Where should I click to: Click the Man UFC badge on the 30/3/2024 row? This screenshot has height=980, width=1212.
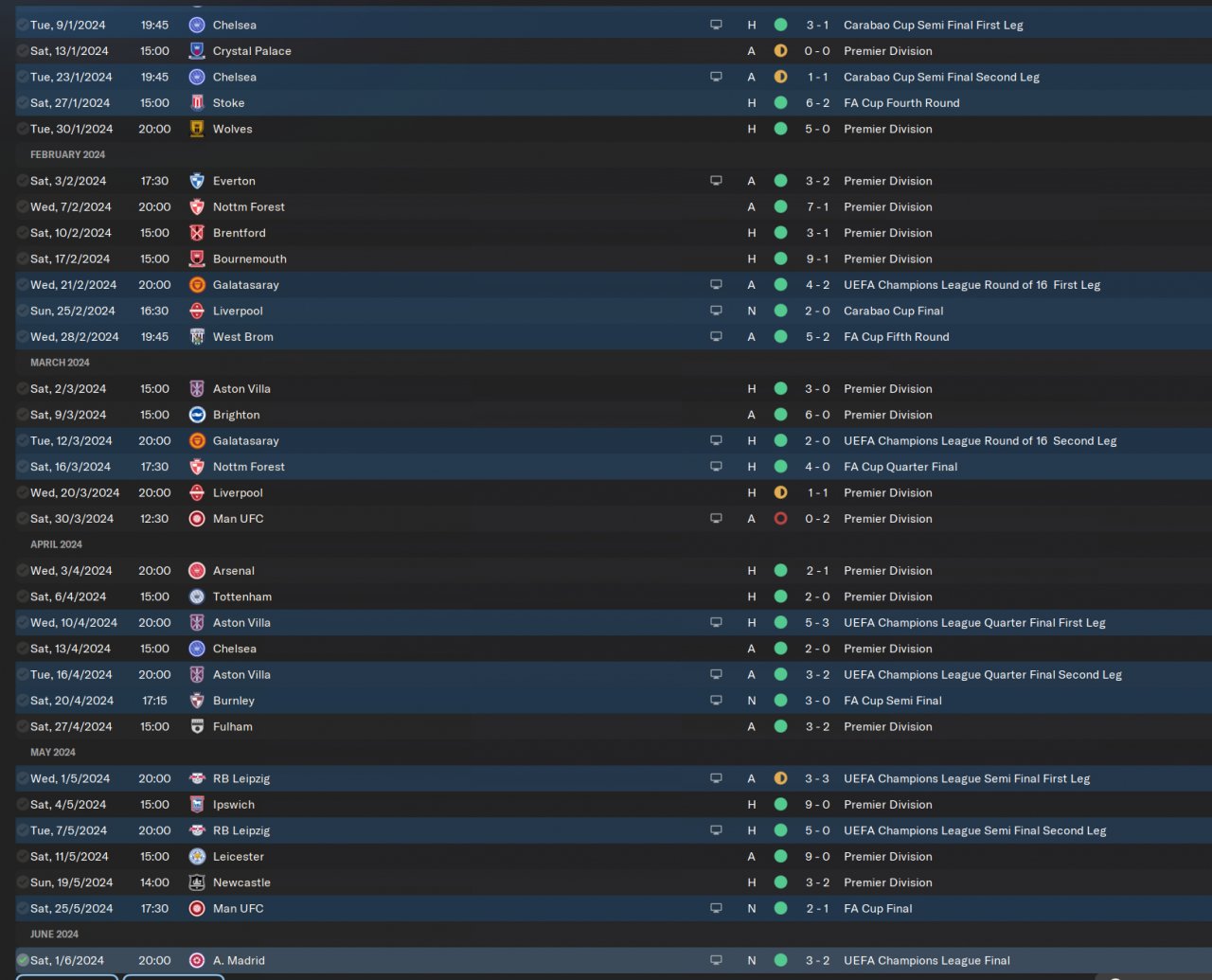[x=197, y=519]
